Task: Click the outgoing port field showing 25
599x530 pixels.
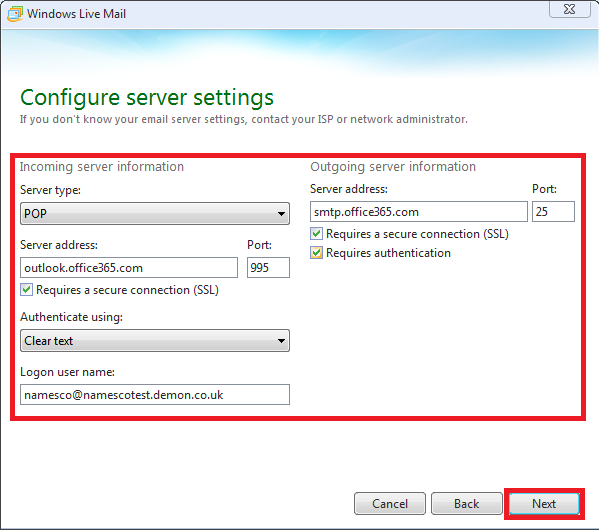Action: click(x=553, y=211)
